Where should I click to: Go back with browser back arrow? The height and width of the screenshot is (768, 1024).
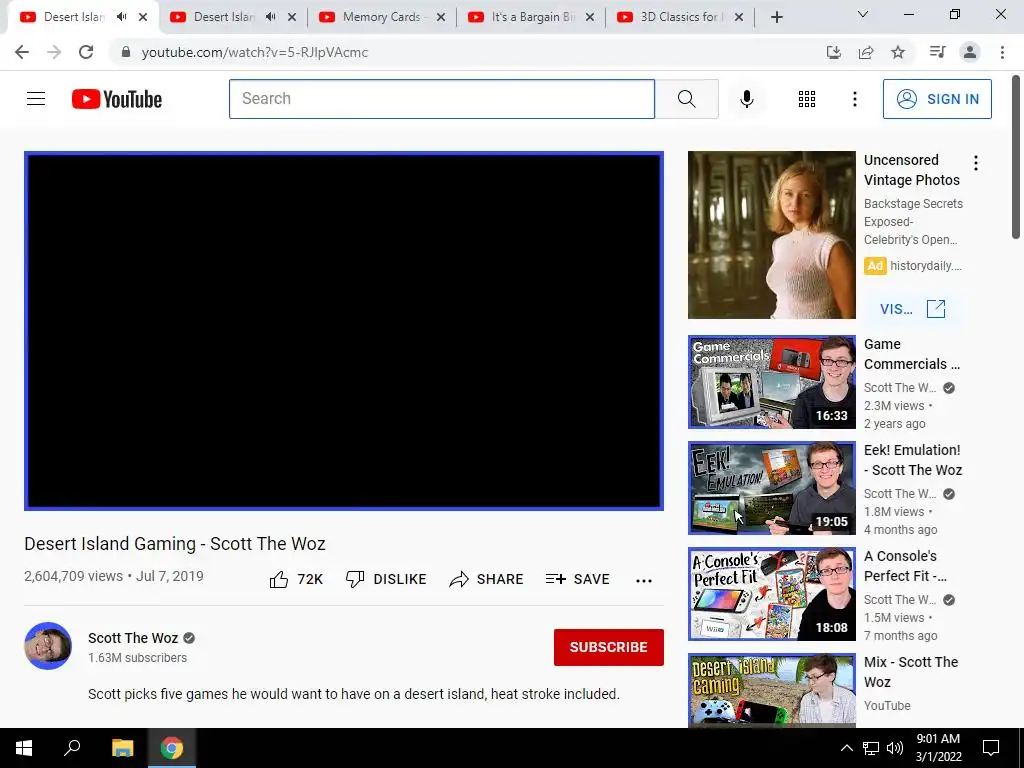pyautogui.click(x=22, y=52)
